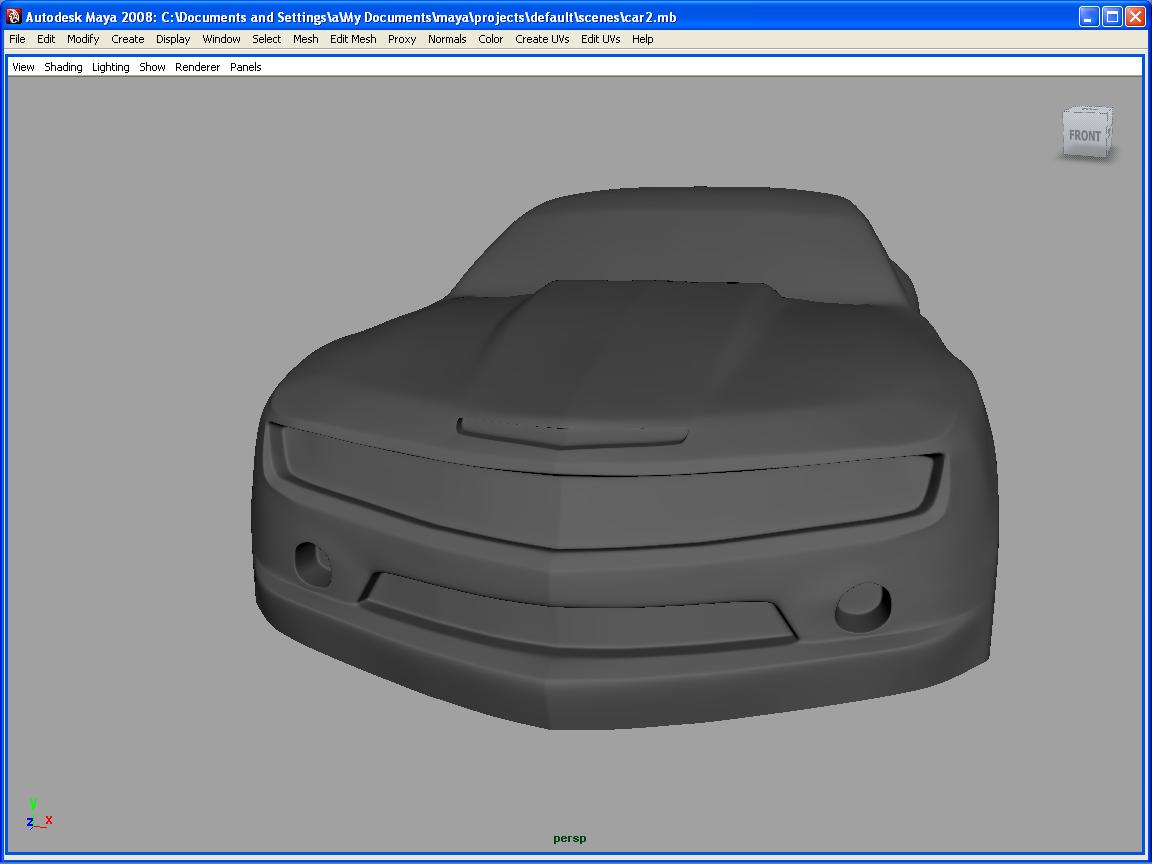This screenshot has width=1152, height=864.
Task: Open the viewport Lighting menu
Action: tap(110, 67)
